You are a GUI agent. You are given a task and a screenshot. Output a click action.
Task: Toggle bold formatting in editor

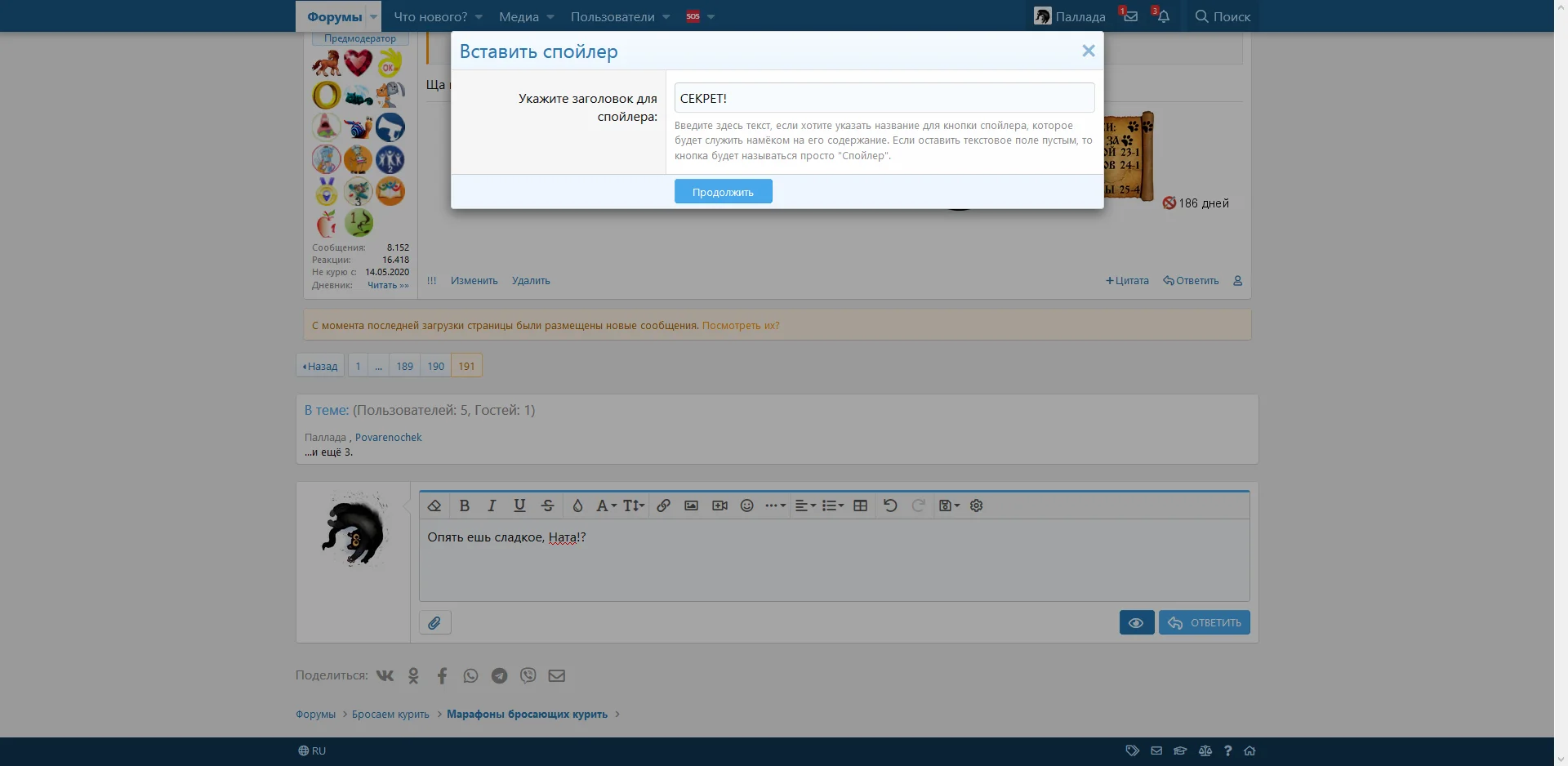pos(464,505)
